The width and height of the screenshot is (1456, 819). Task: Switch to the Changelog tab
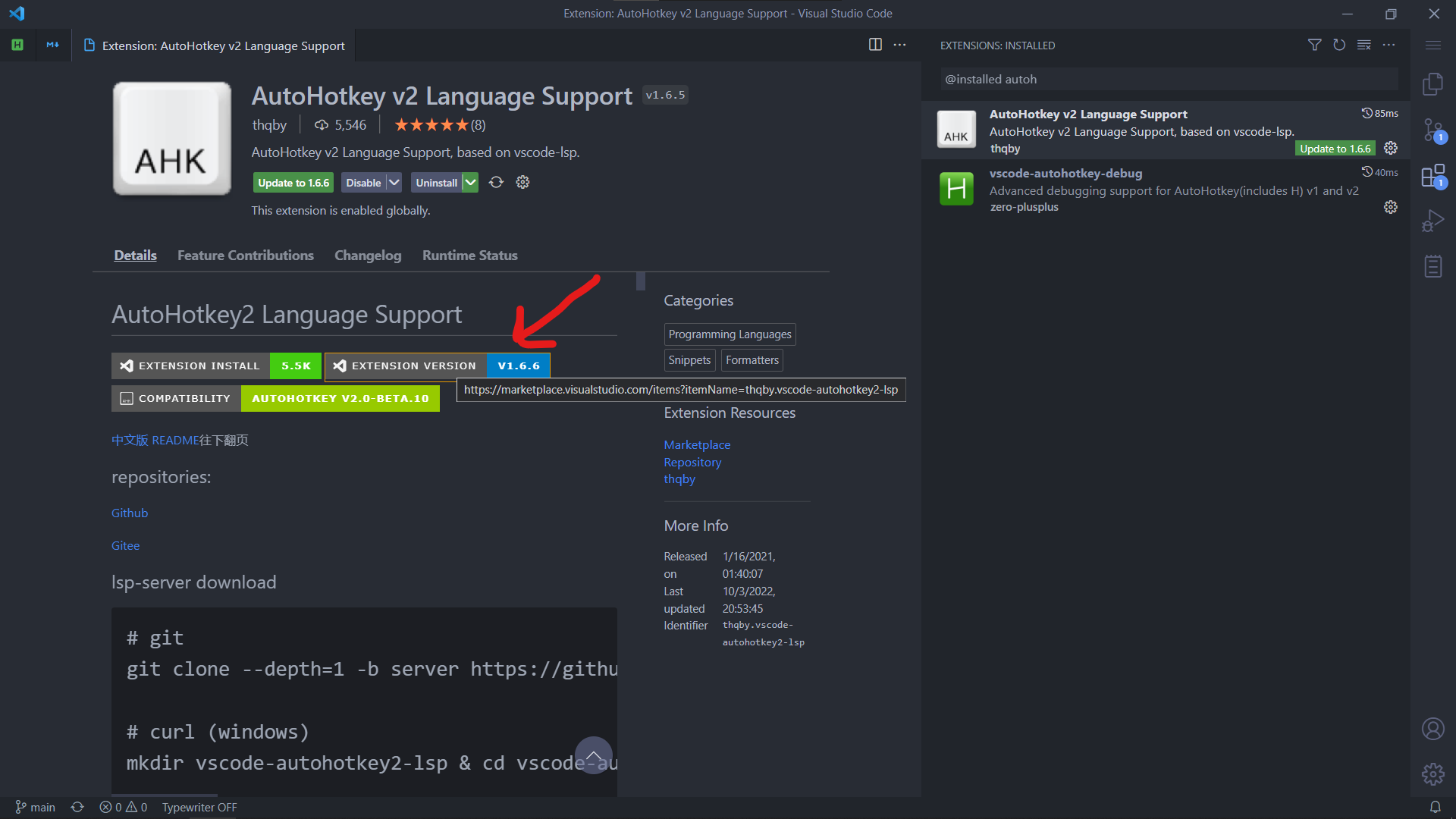(x=368, y=256)
